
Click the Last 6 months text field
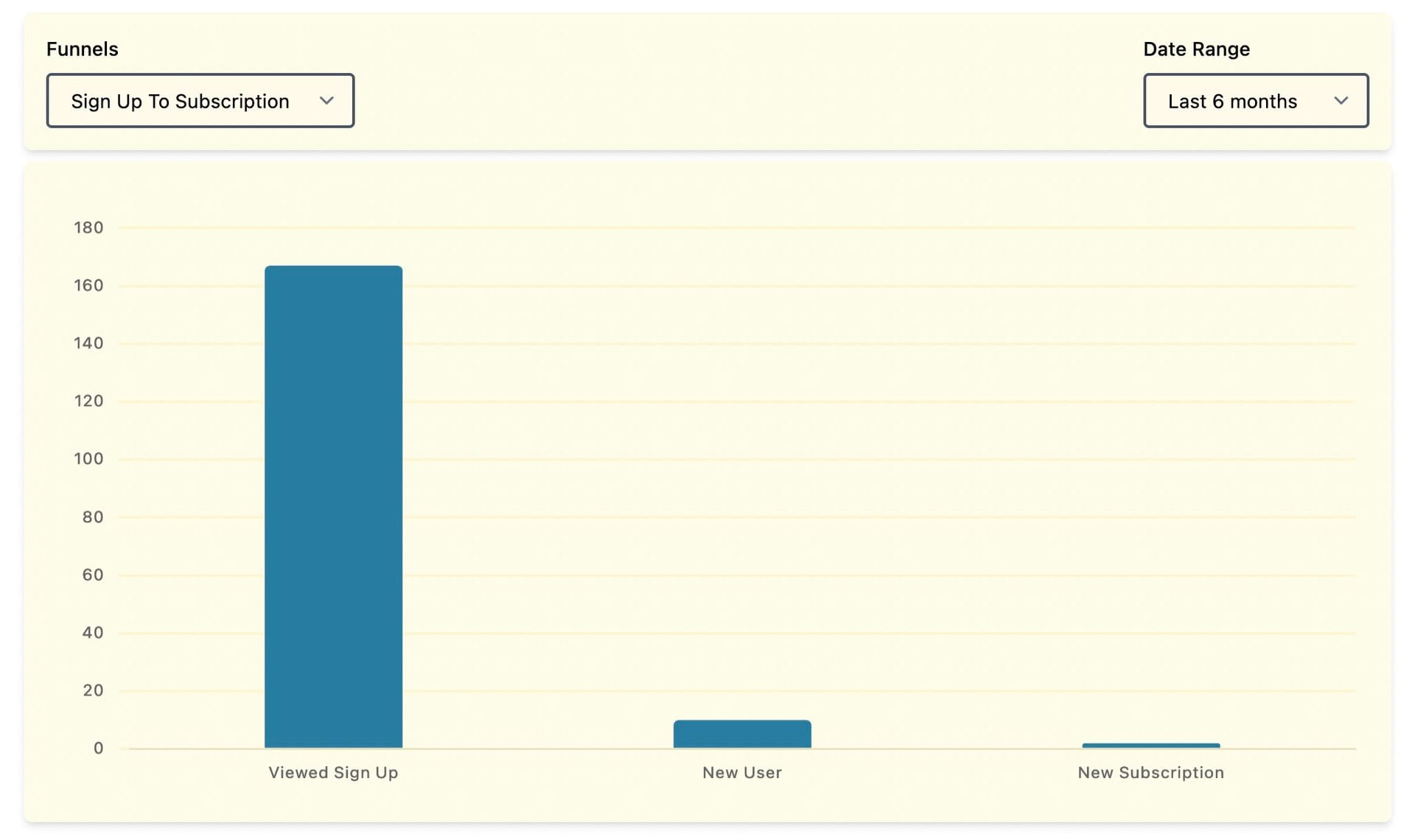click(1231, 101)
